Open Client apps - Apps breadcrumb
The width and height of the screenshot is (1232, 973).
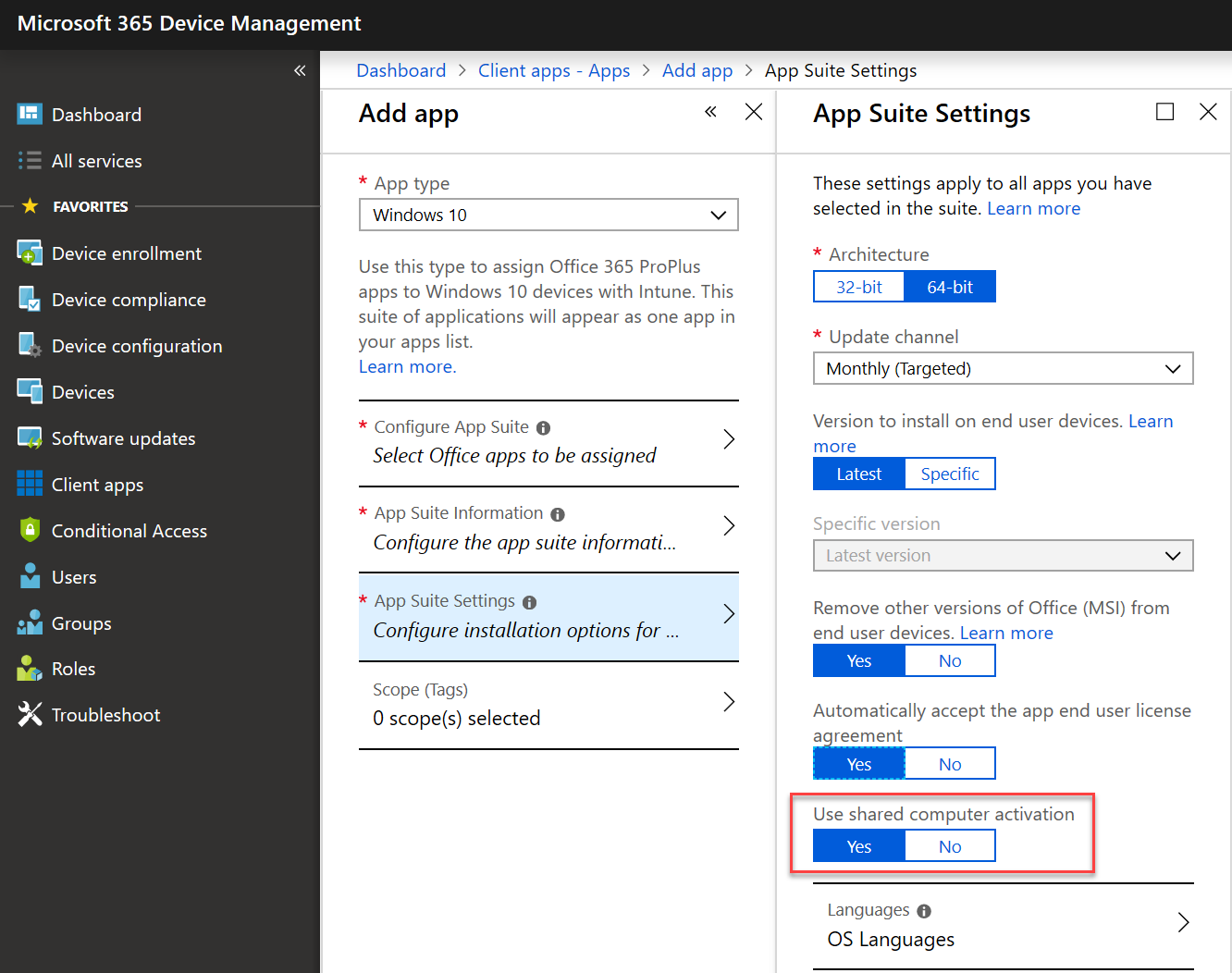(x=553, y=69)
